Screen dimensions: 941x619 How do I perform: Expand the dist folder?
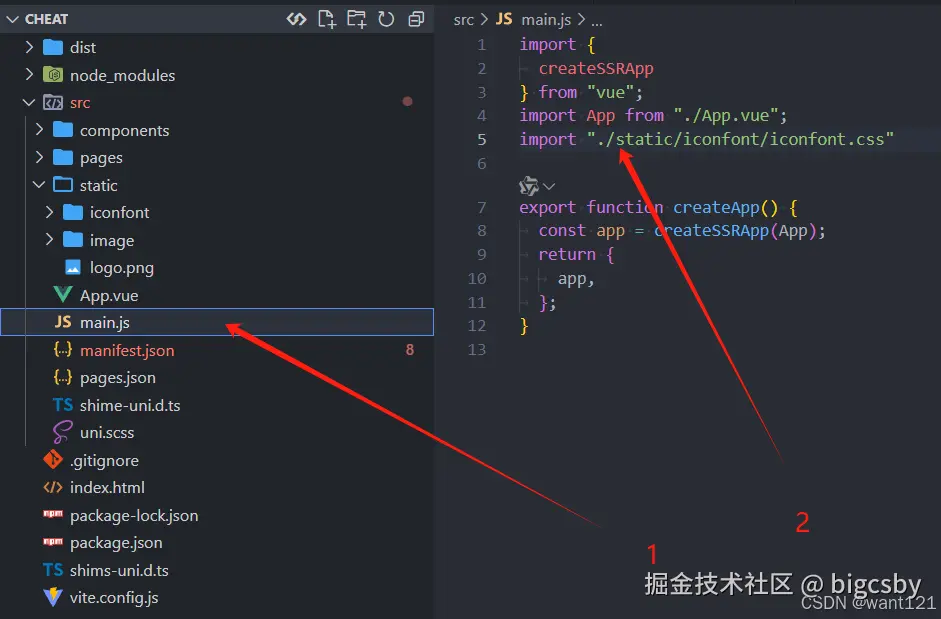click(28, 46)
